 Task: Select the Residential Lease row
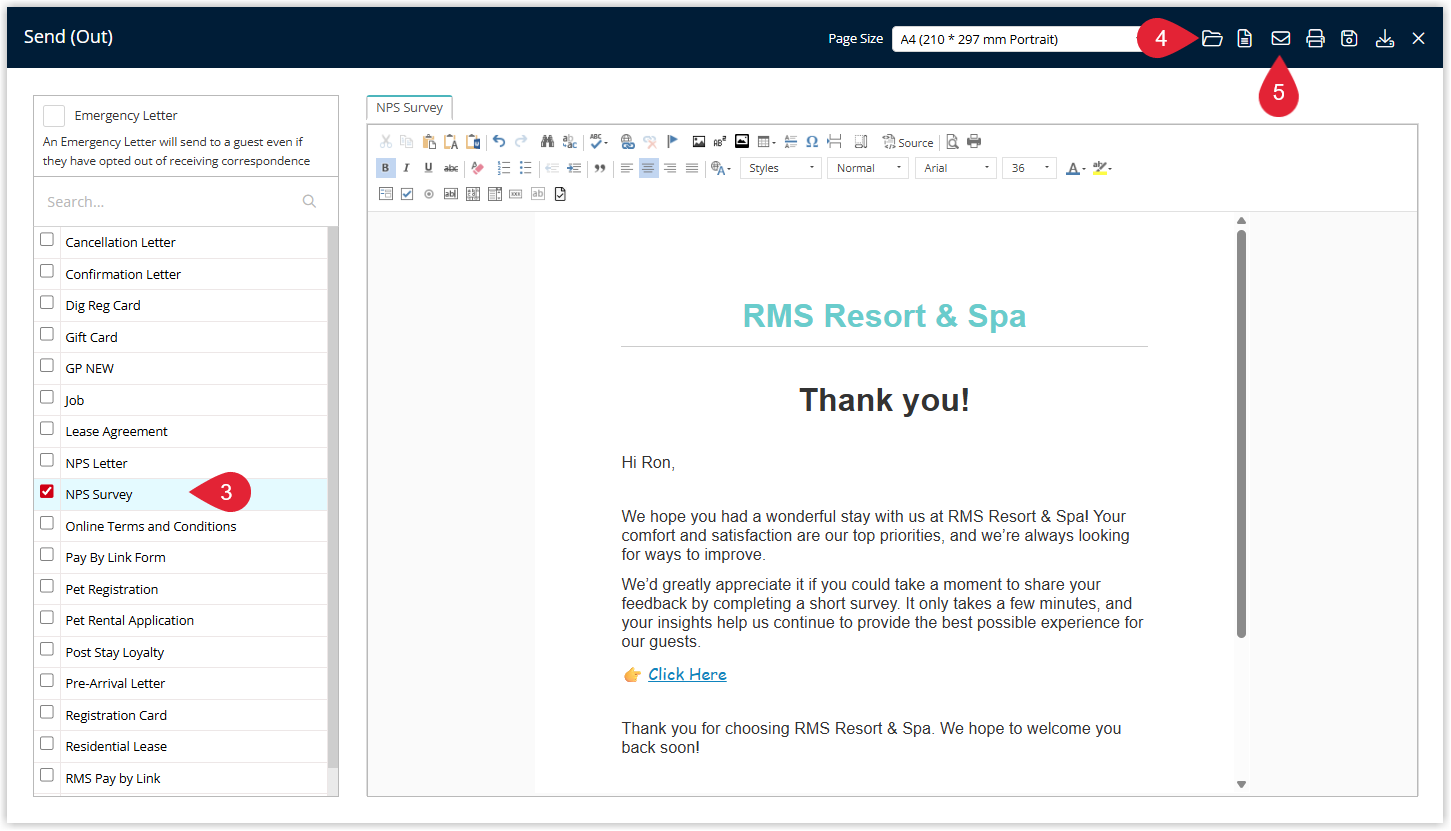tap(181, 746)
